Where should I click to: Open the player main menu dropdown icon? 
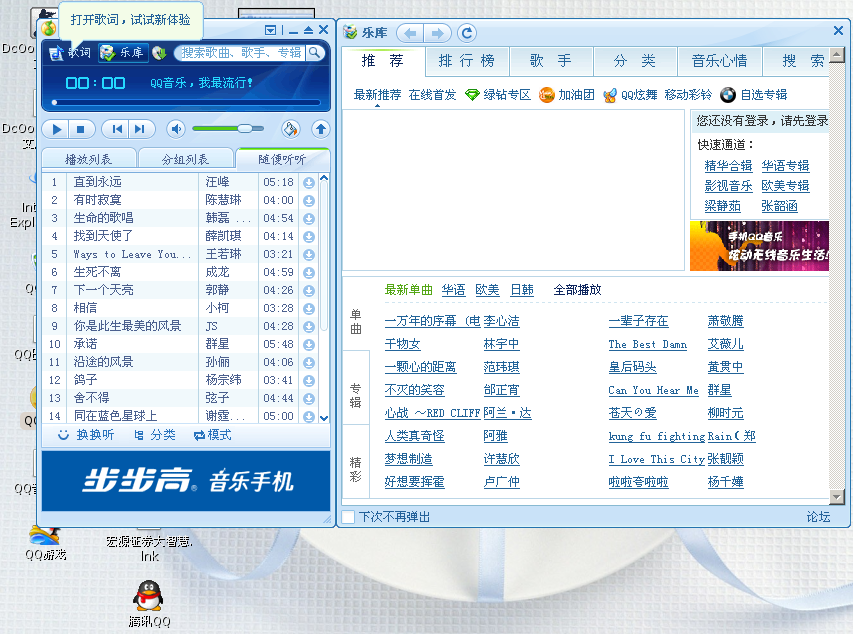[x=270, y=30]
